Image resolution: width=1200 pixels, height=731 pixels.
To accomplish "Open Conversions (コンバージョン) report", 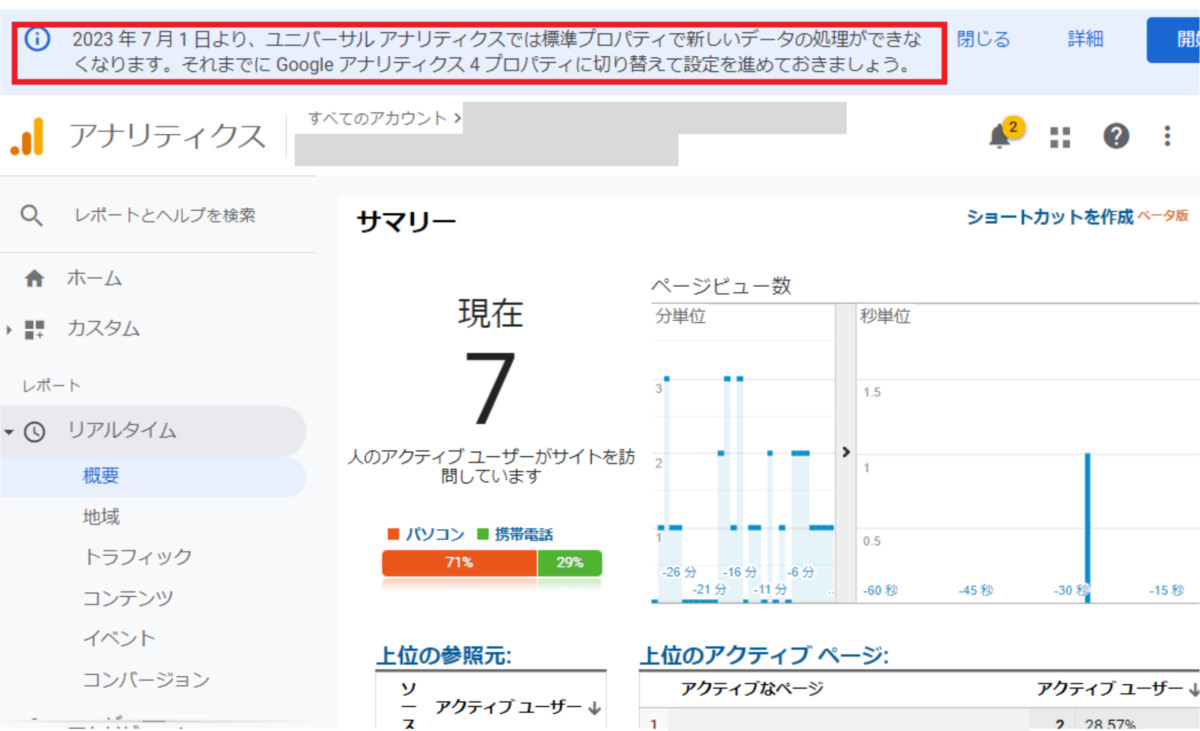I will pyautogui.click(x=146, y=680).
